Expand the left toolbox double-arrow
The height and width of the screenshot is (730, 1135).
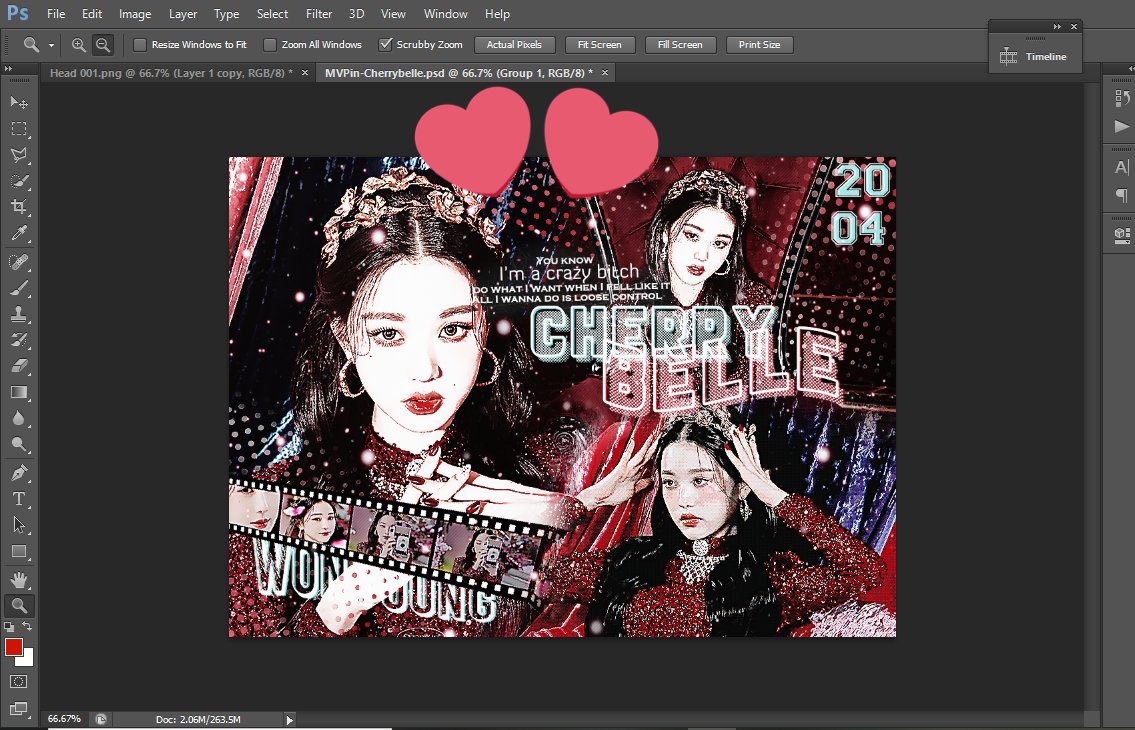(9, 69)
